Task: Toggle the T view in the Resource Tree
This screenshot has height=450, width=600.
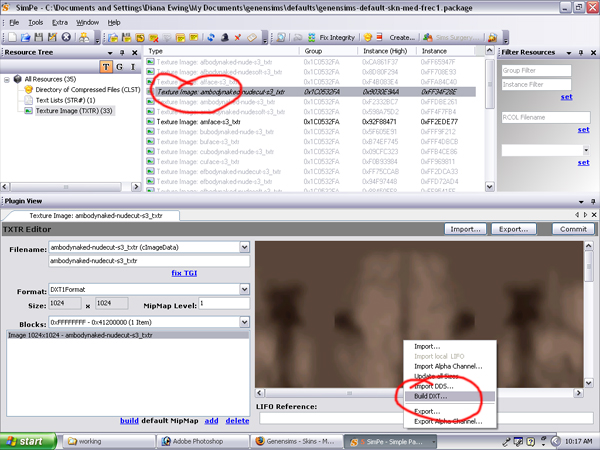Action: click(x=106, y=67)
